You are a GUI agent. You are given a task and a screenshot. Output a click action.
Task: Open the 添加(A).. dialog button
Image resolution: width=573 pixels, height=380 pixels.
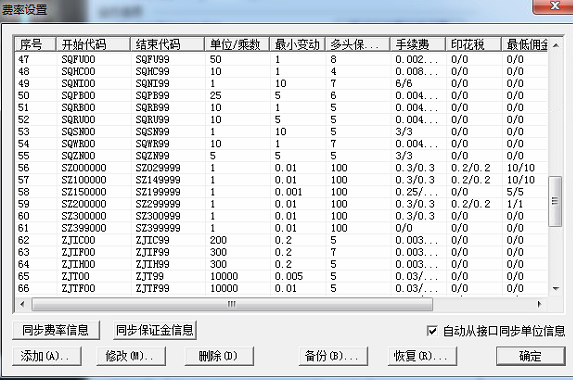point(47,356)
